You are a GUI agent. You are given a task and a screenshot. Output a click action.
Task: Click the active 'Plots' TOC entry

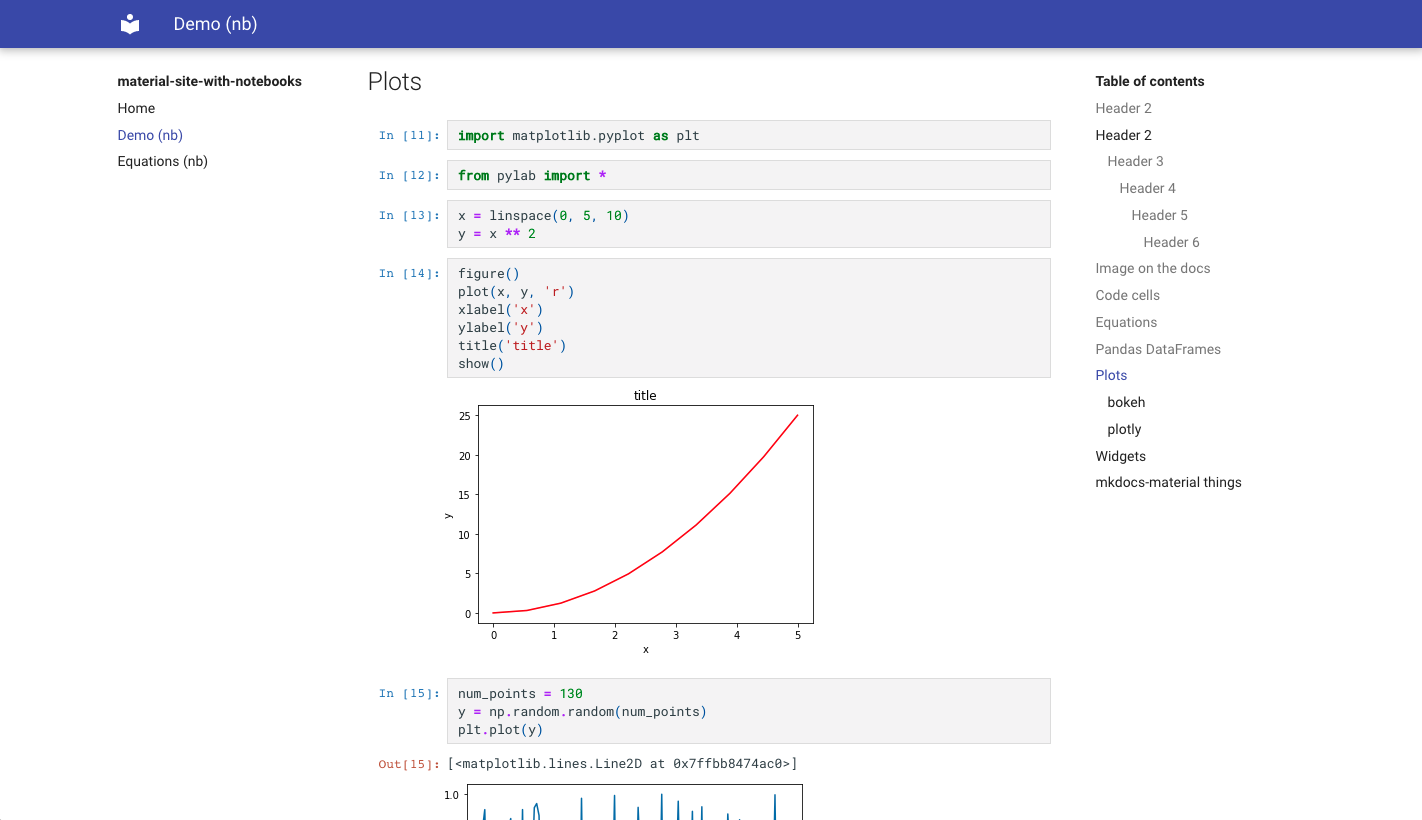(1111, 375)
